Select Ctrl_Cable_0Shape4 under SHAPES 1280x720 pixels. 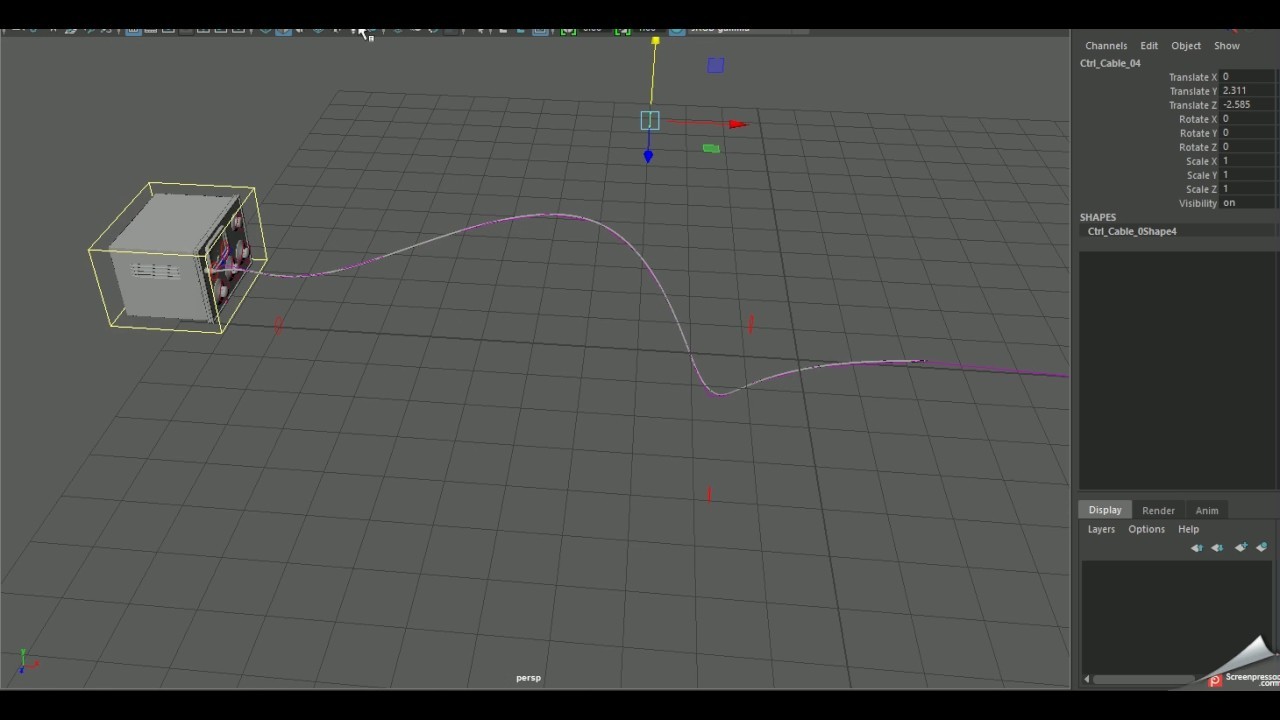[x=1131, y=231]
